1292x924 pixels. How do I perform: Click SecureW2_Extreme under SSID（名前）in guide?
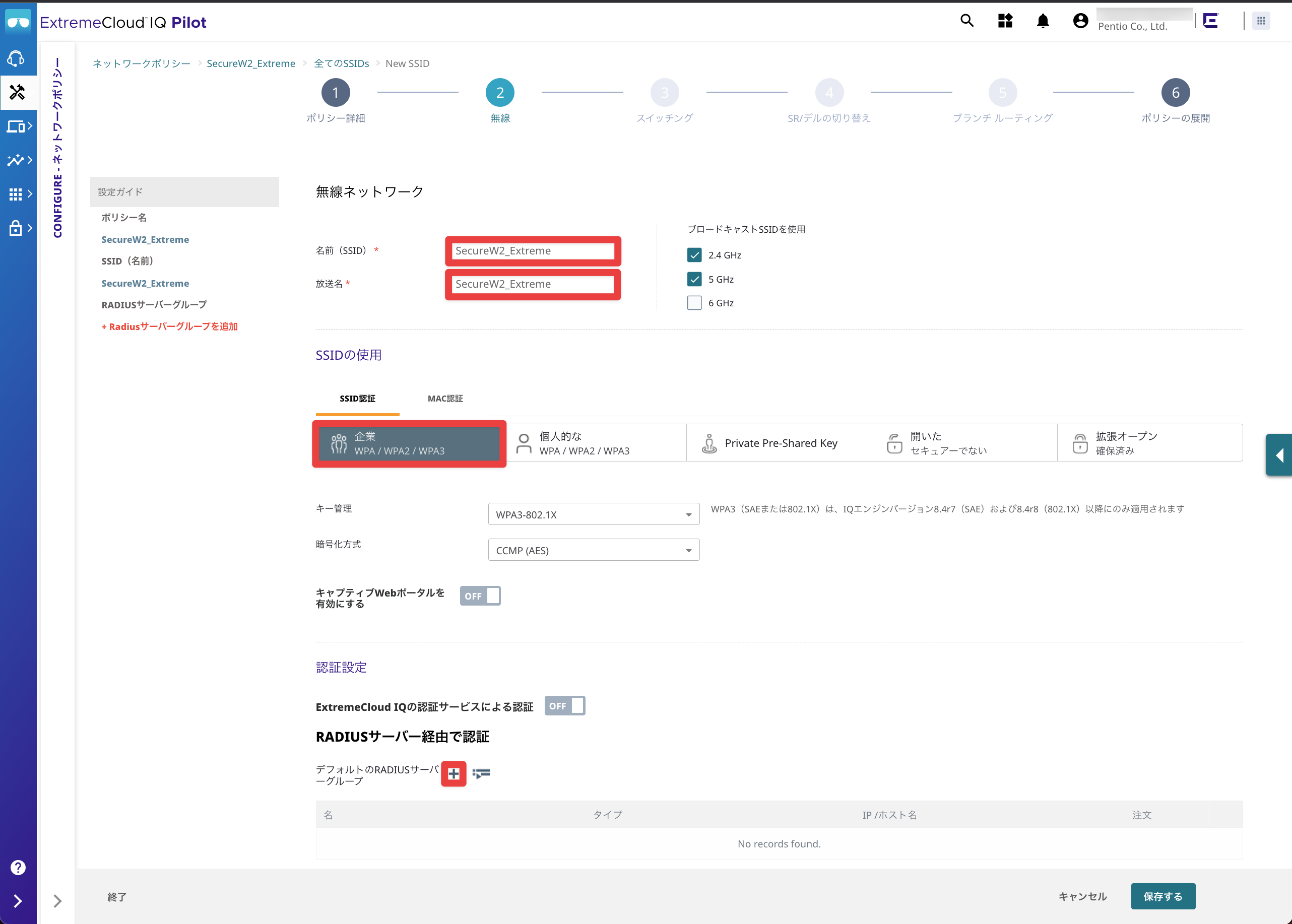tap(145, 283)
